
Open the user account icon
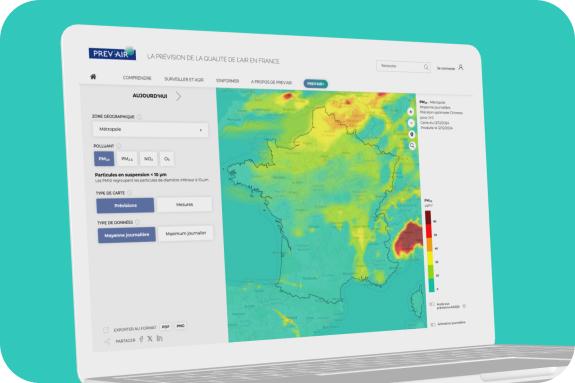click(x=461, y=68)
